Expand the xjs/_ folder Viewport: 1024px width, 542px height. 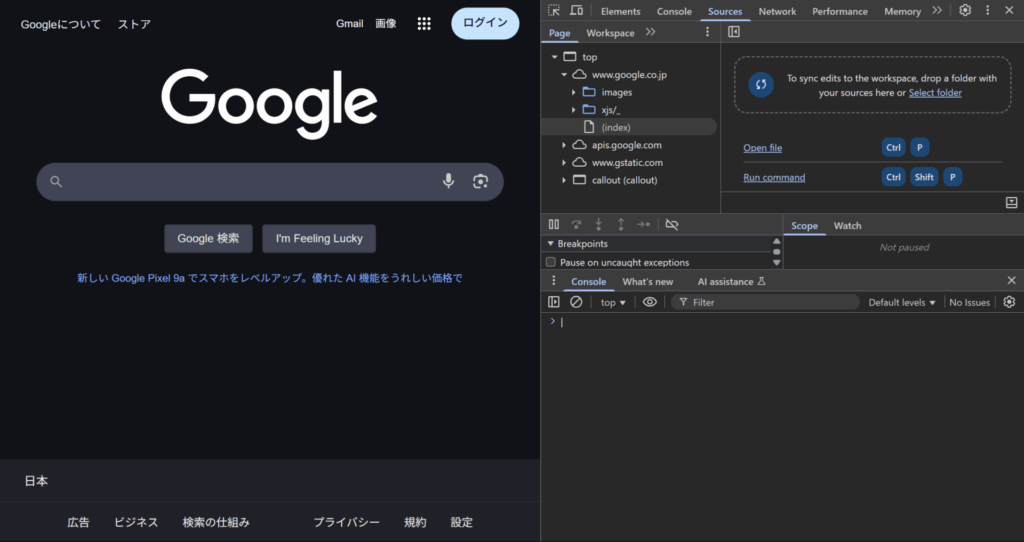[x=573, y=110]
